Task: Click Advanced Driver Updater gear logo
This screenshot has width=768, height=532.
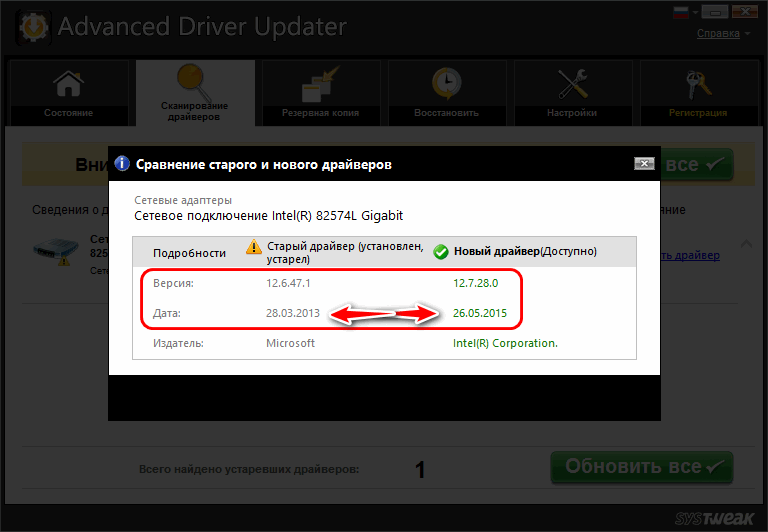Action: 33,26
